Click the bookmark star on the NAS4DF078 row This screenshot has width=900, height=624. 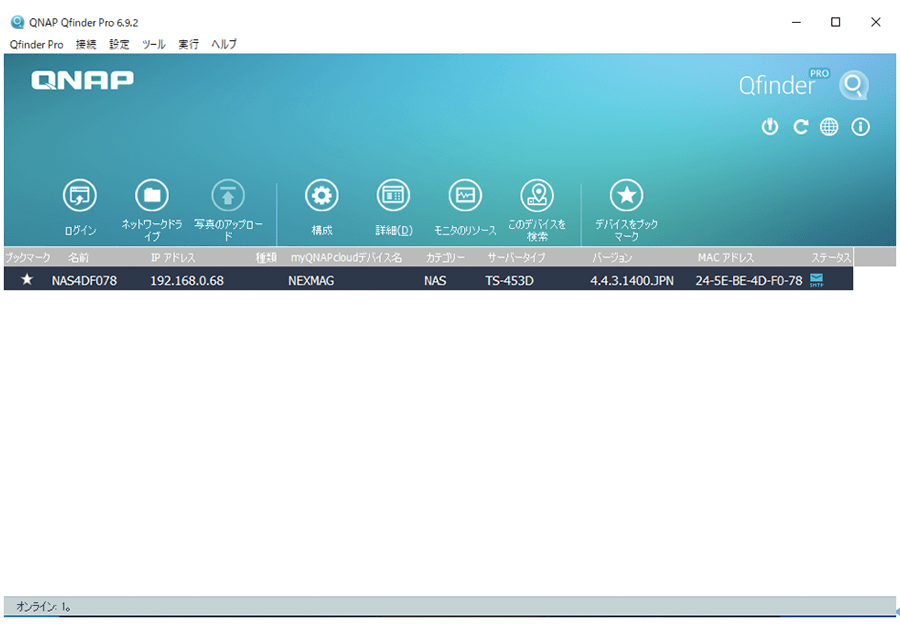pos(26,280)
